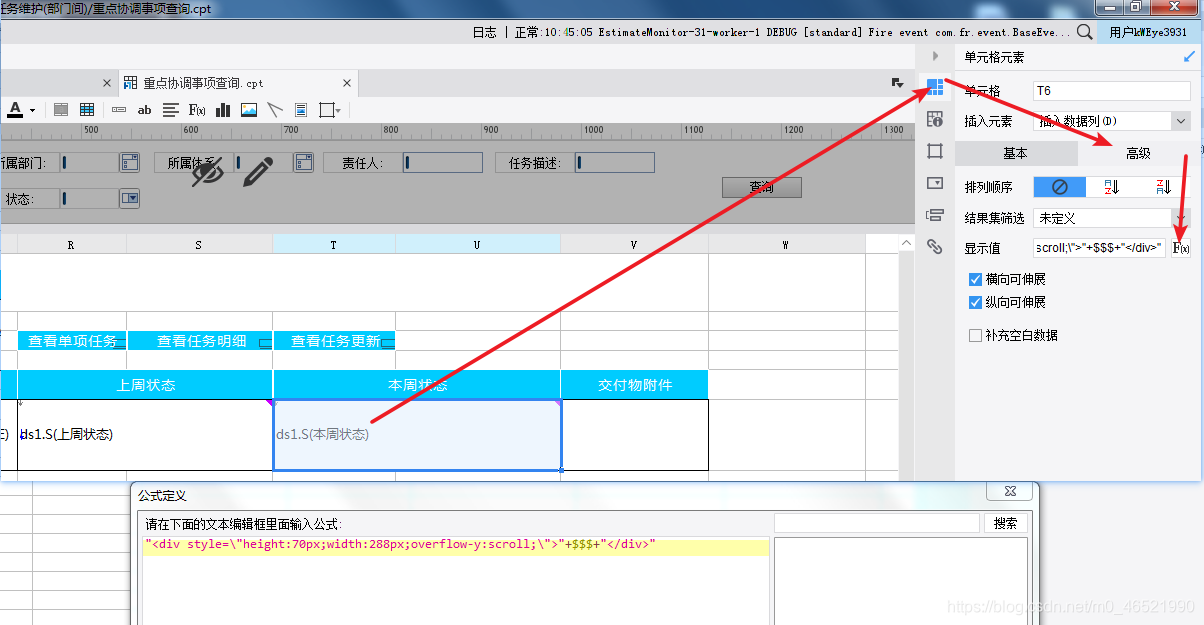
Task: Click the 查看任务更新 button cell
Action: (334, 341)
